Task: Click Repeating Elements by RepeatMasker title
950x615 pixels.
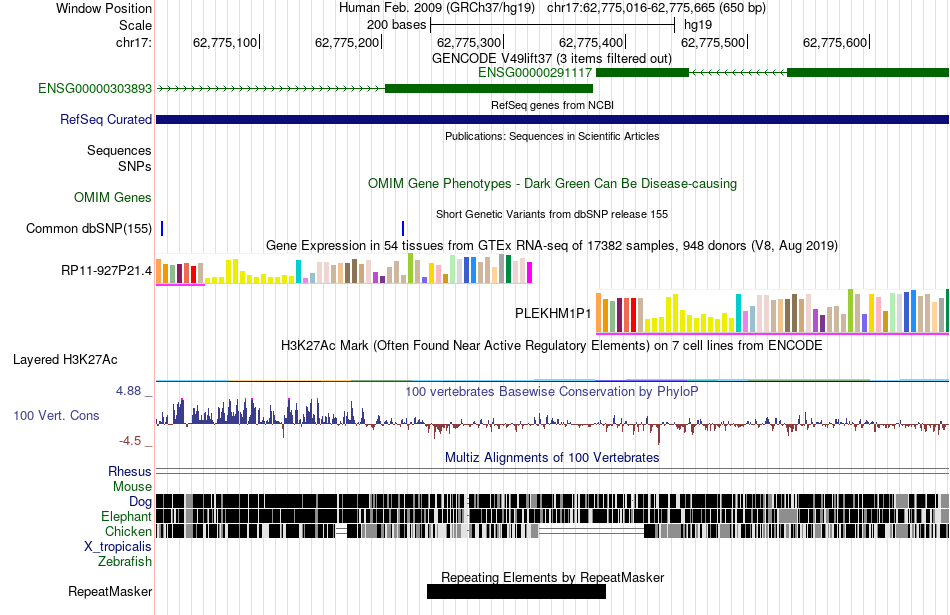Action: point(552,577)
